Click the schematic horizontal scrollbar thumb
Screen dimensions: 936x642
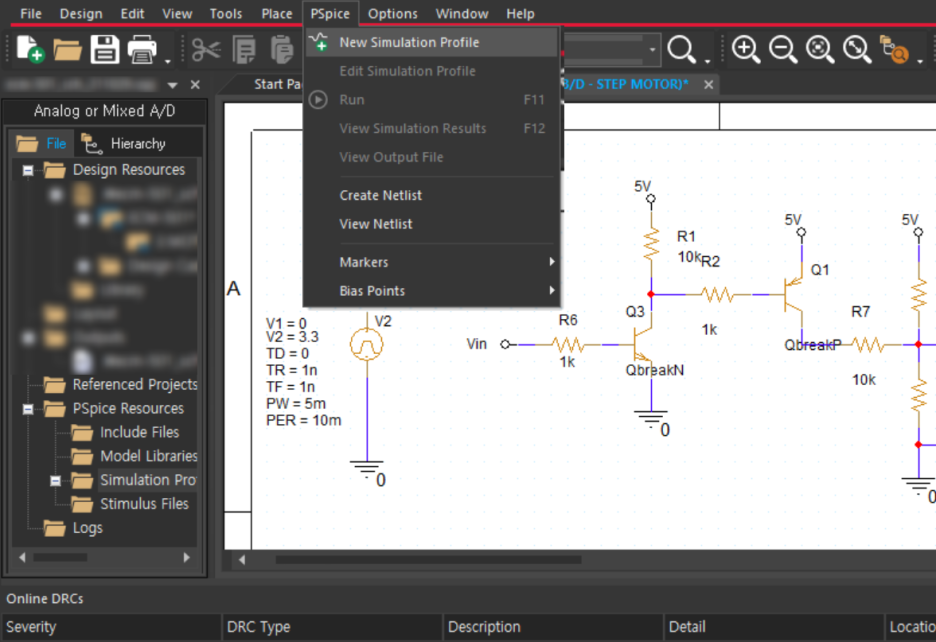(x=428, y=560)
